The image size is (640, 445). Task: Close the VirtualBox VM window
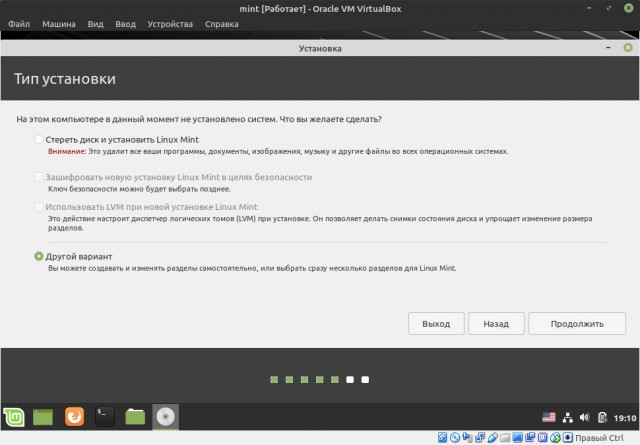[x=629, y=8]
